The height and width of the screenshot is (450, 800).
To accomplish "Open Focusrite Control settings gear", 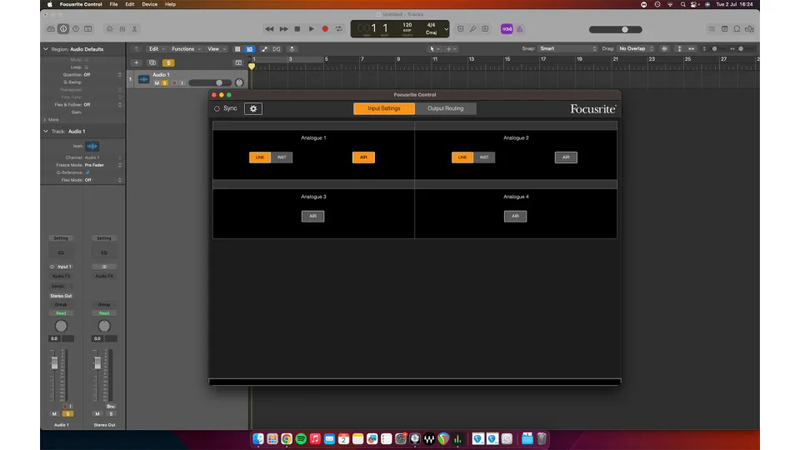I will click(x=253, y=109).
